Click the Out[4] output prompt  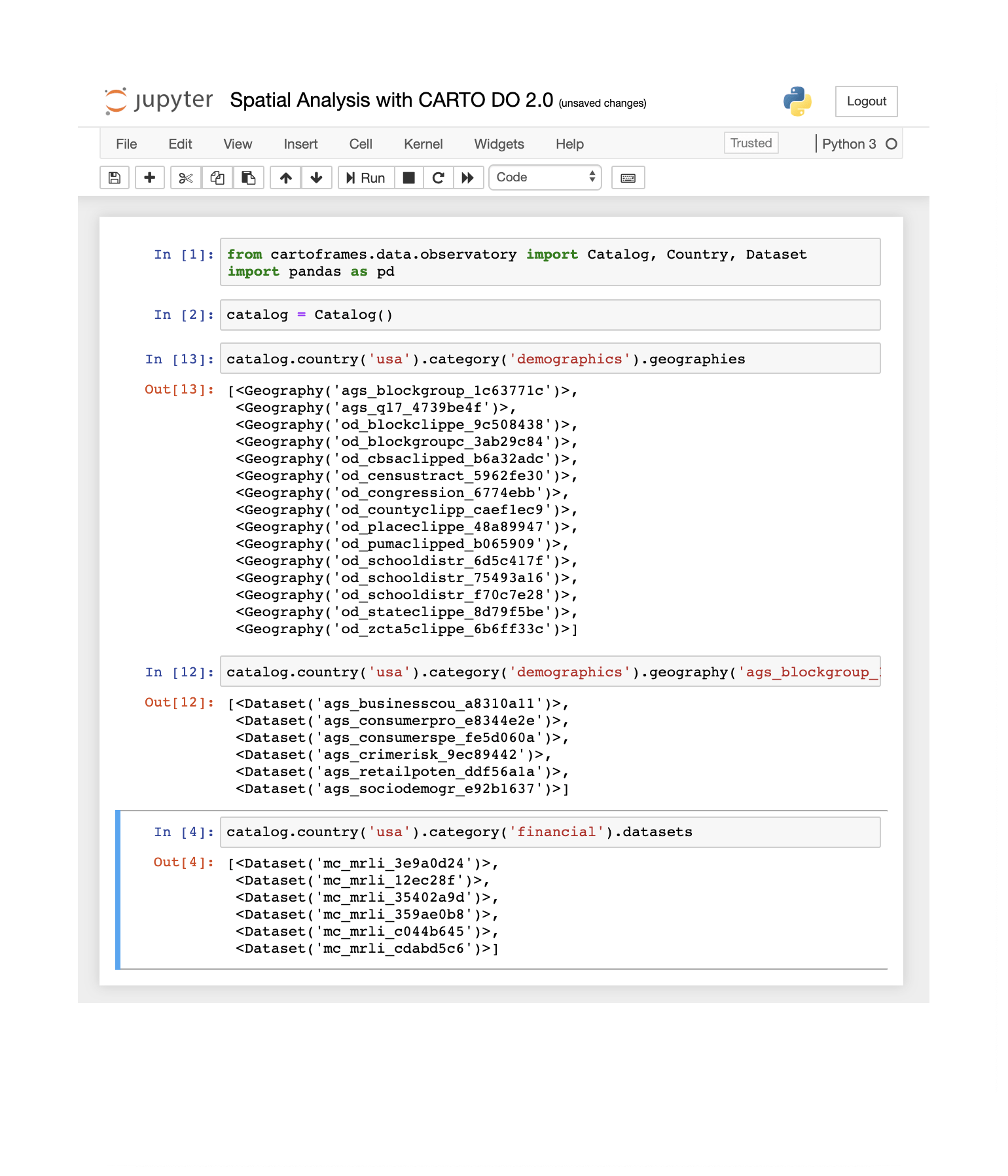point(184,862)
